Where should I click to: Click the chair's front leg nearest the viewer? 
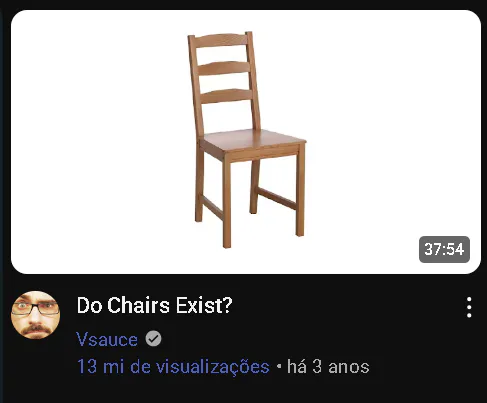(227, 202)
